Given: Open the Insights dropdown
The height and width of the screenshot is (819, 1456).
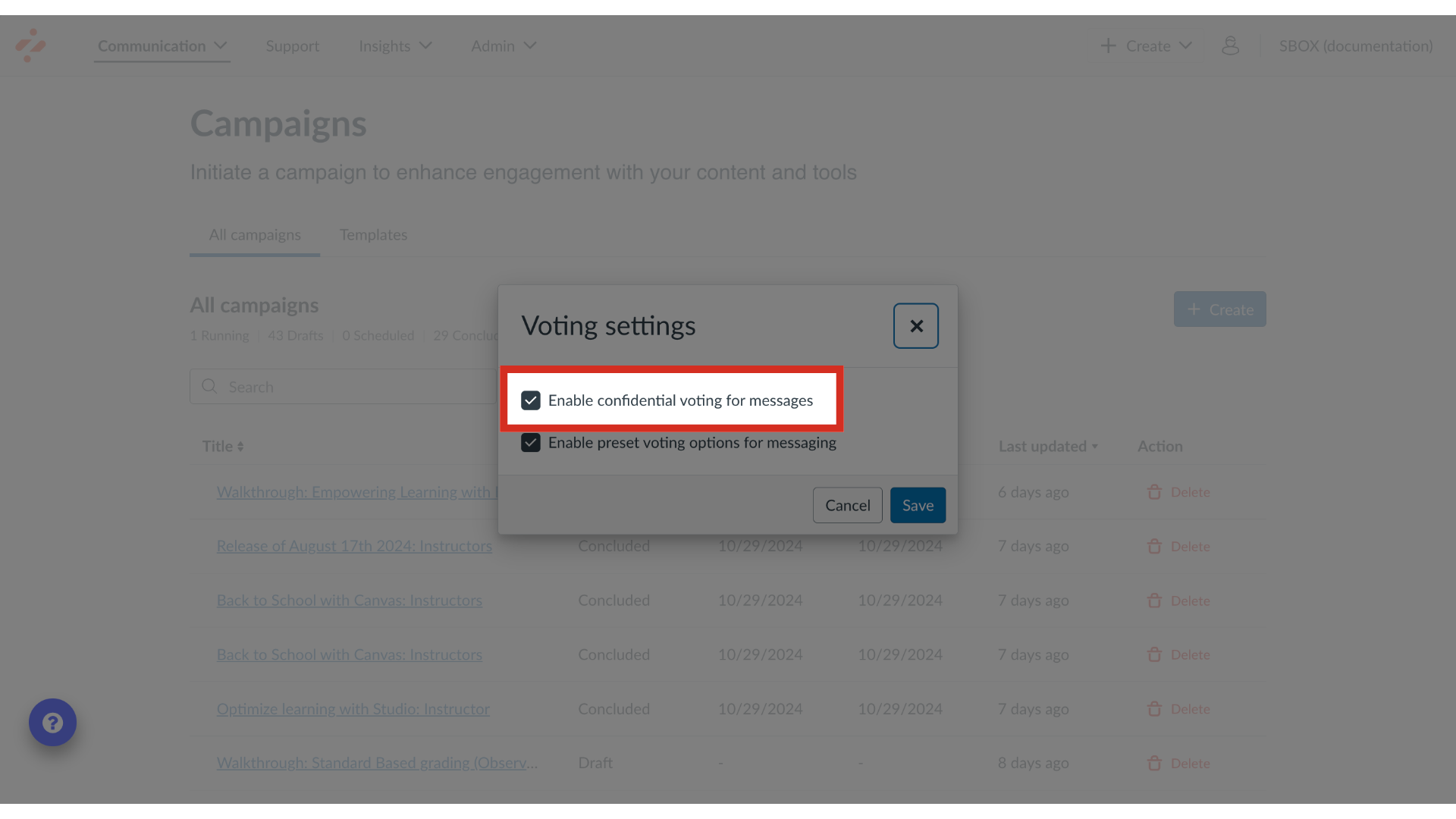Looking at the screenshot, I should (394, 45).
